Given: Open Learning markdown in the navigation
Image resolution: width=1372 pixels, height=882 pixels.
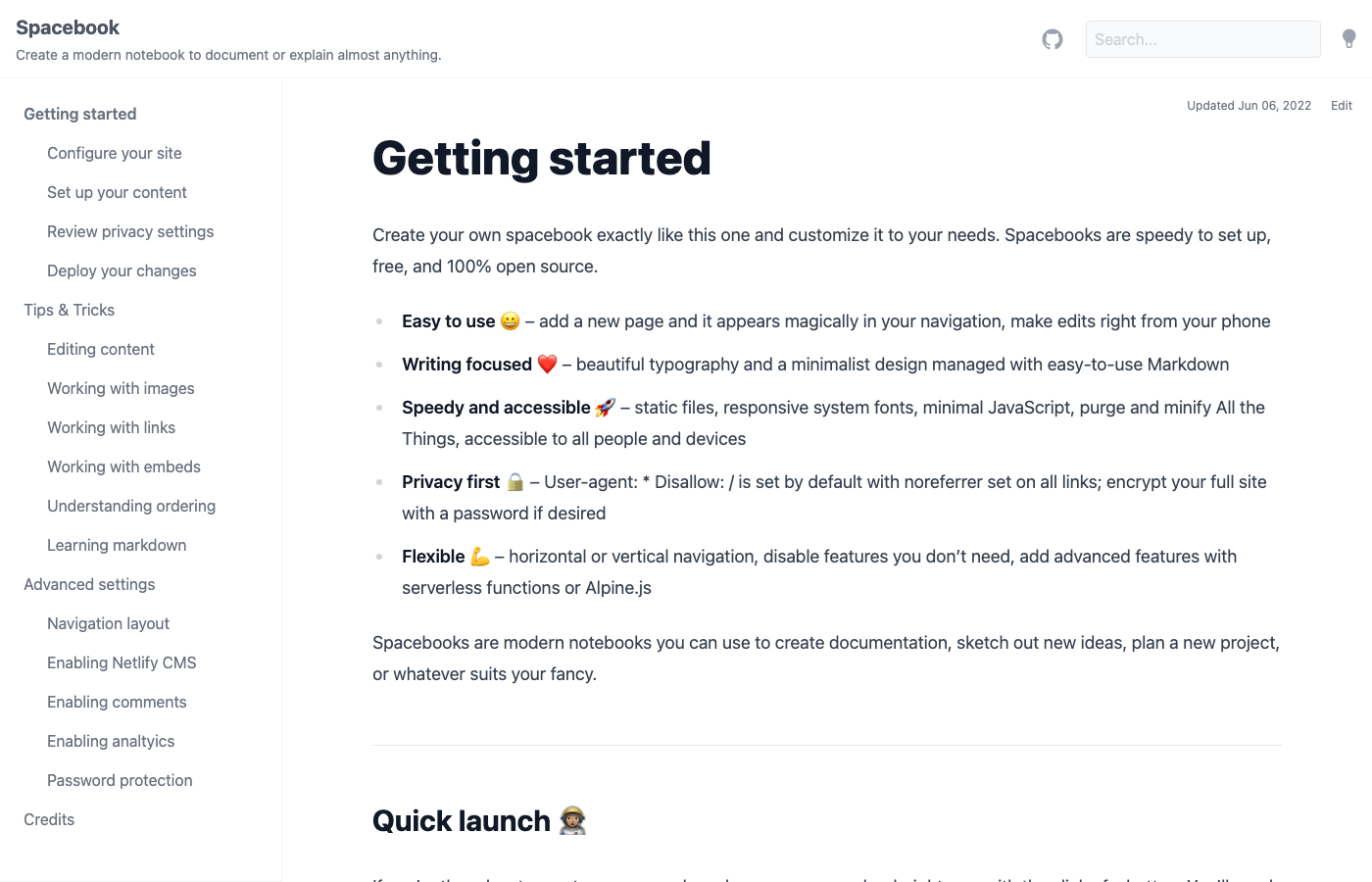Looking at the screenshot, I should tap(117, 545).
